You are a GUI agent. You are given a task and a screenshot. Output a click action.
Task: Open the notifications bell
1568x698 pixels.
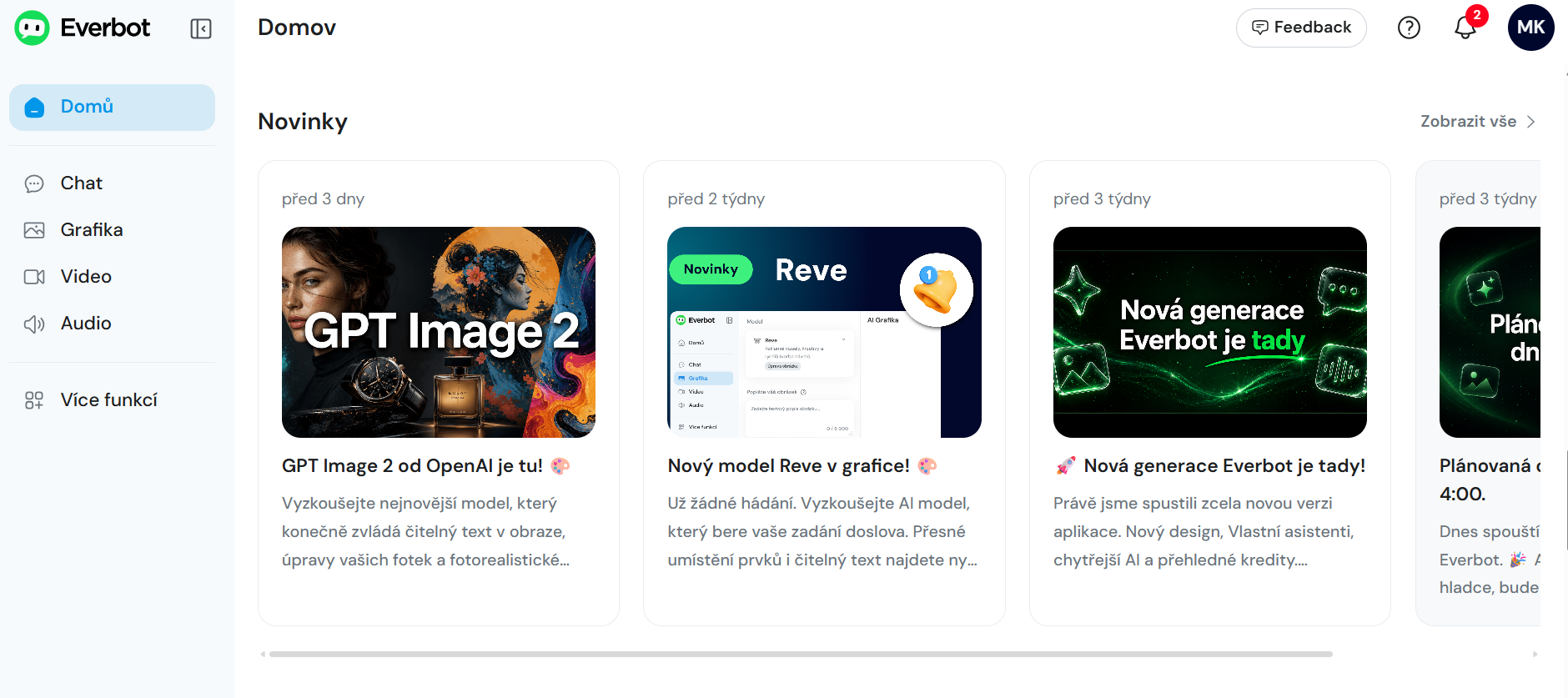(1465, 28)
